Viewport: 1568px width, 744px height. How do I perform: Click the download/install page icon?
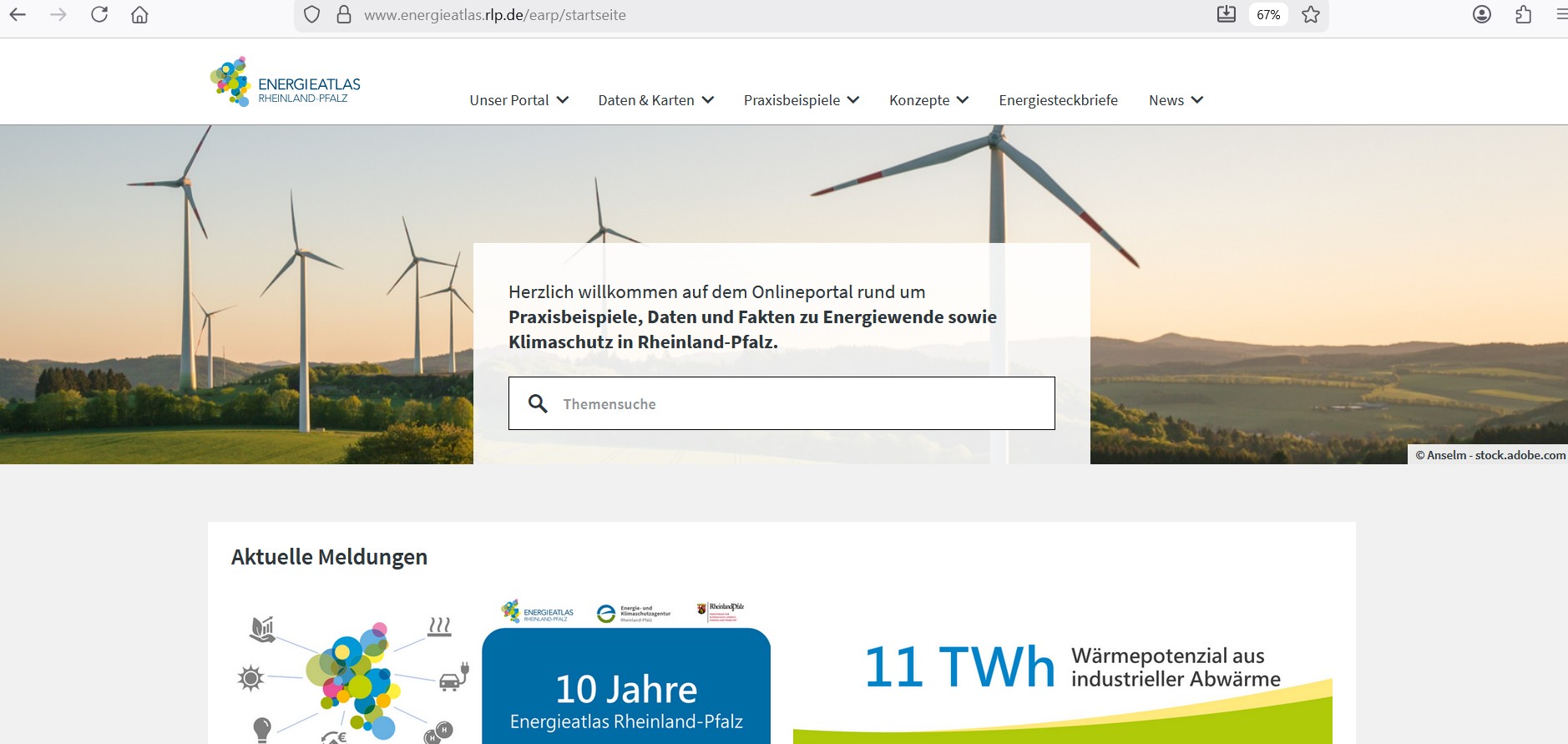pyautogui.click(x=1226, y=14)
